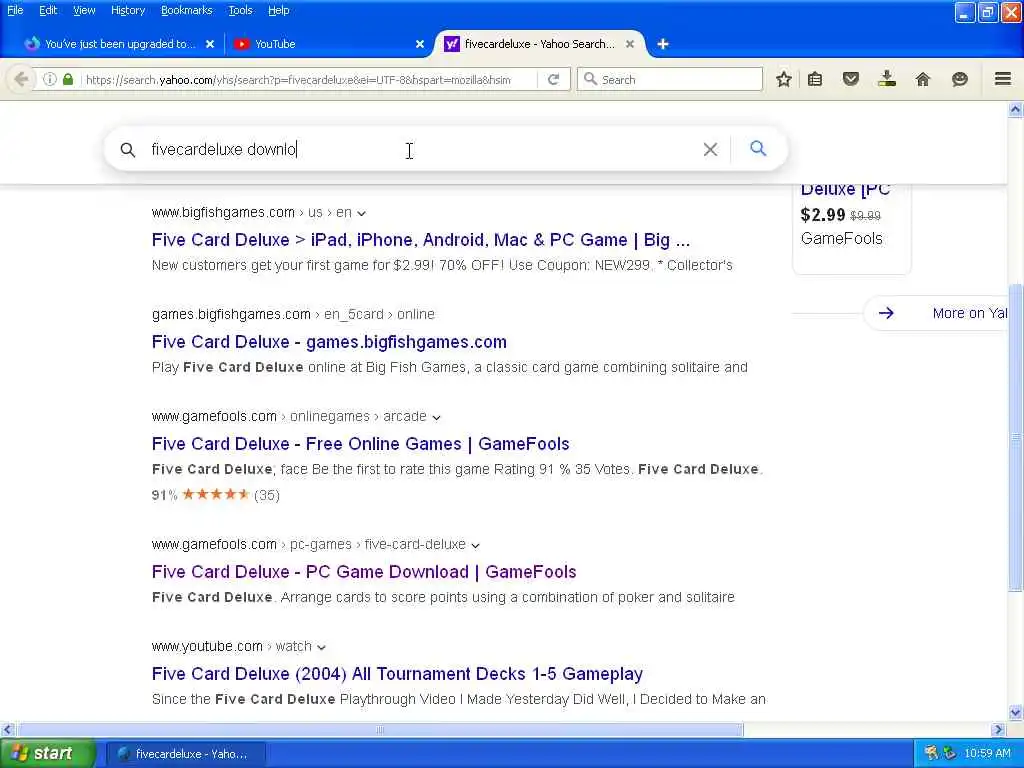1024x768 pixels.
Task: Submit search with the blue magnifier button
Action: click(758, 148)
